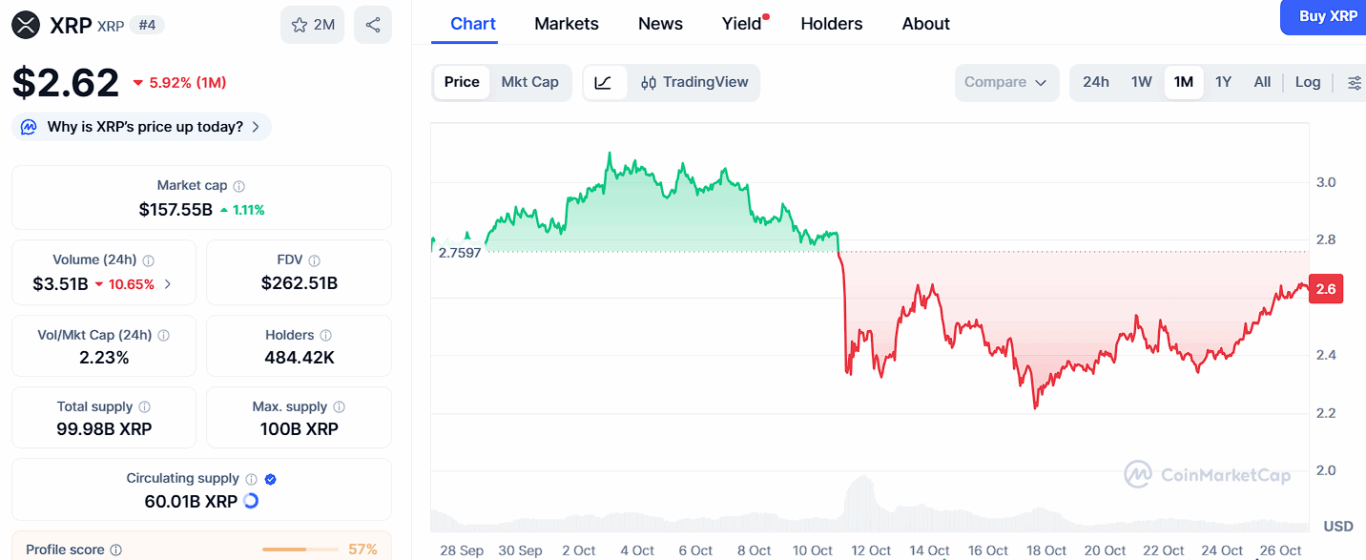
Task: Select the 24h time range
Action: 1096,82
